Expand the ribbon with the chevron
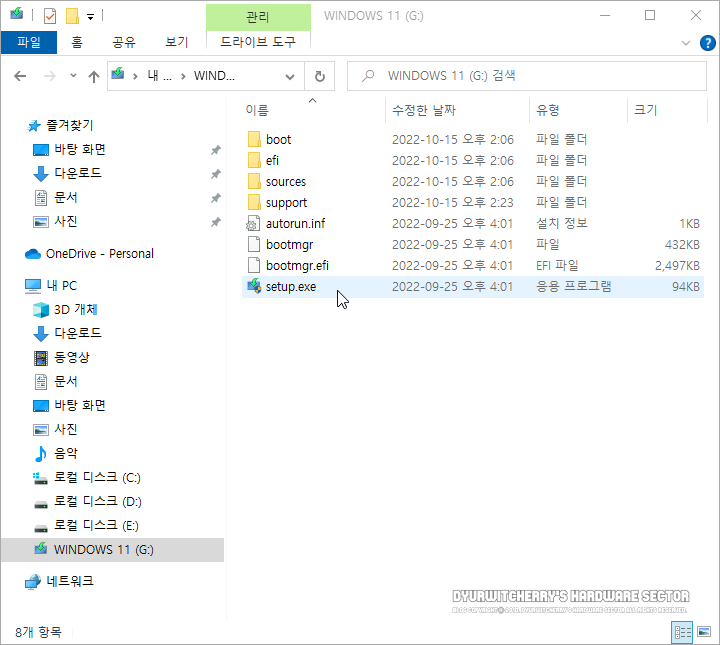 coord(686,43)
